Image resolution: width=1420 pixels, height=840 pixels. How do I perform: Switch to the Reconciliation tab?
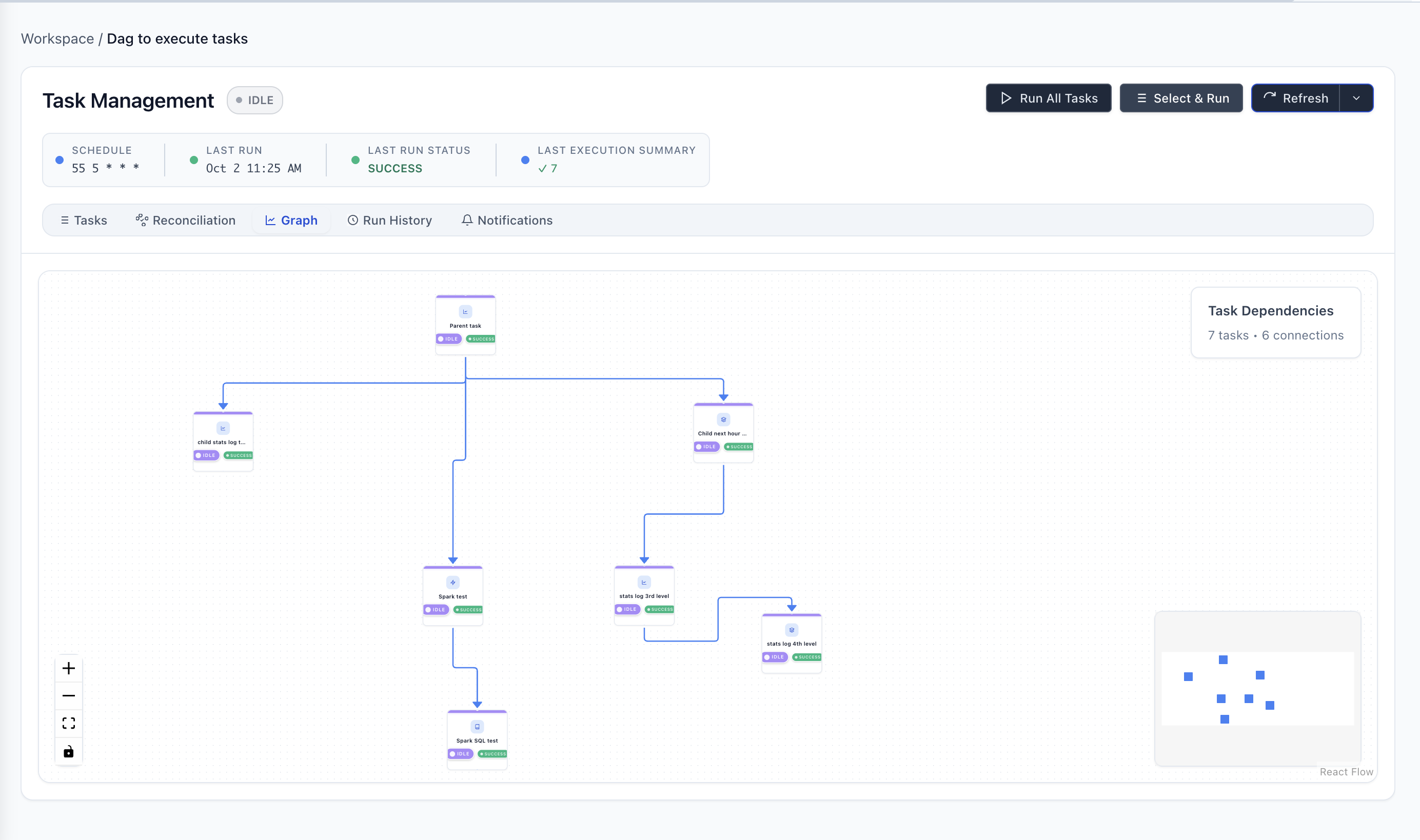point(186,220)
